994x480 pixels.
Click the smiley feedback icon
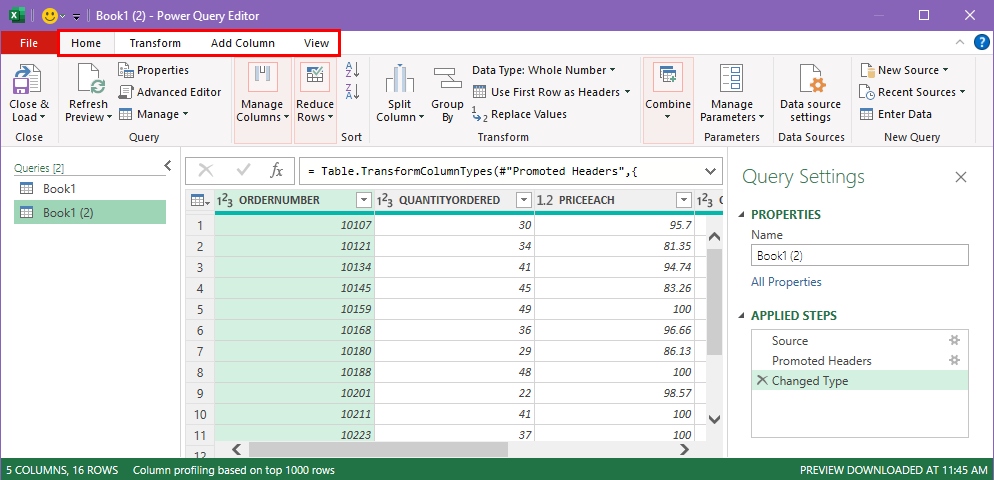50,16
